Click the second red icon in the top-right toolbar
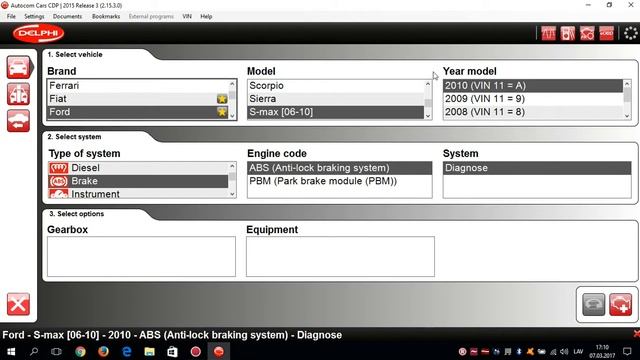Screen dimensions: 640x360 [x=568, y=33]
